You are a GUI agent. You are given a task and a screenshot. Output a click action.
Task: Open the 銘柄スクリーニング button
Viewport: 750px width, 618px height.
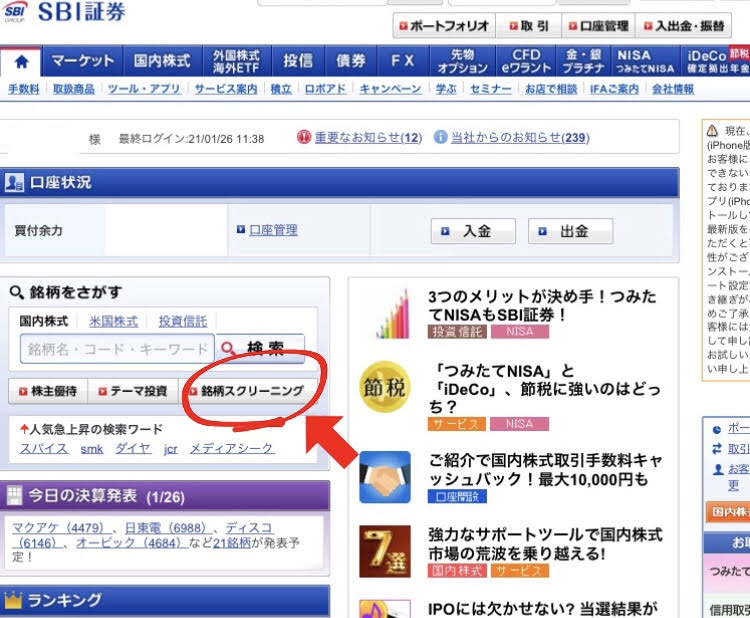coord(248,391)
